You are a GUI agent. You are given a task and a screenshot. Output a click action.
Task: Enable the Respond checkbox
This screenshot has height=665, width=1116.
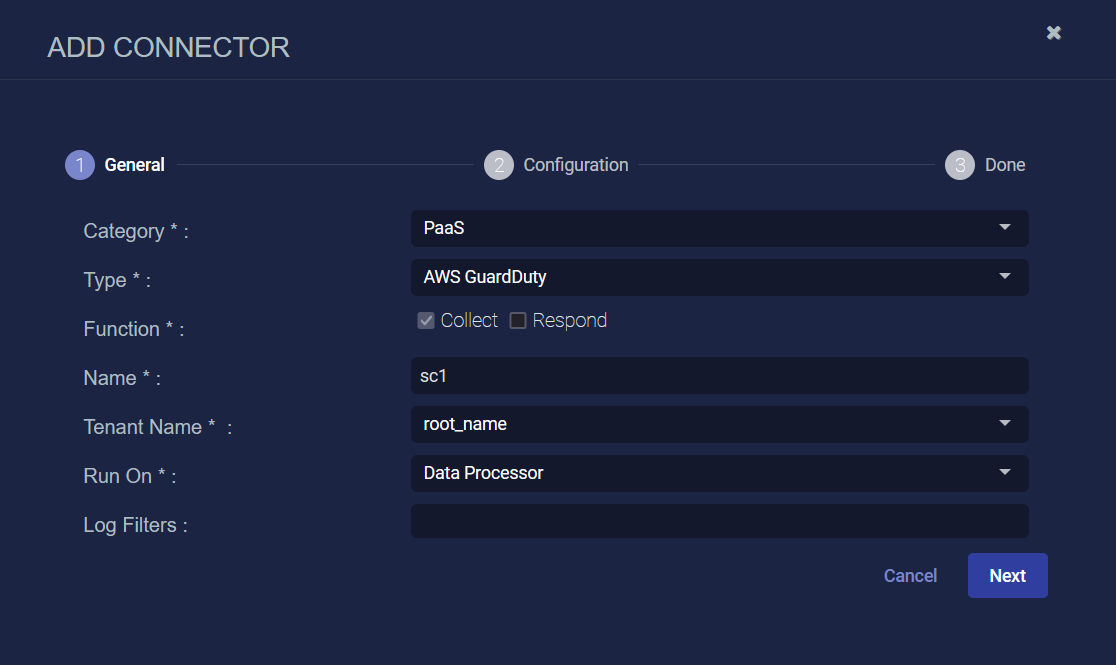pyautogui.click(x=518, y=320)
